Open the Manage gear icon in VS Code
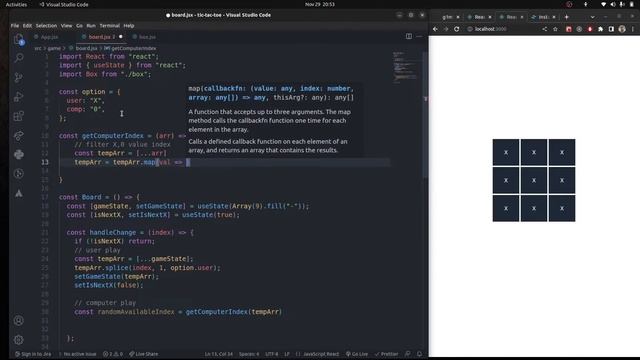 coord(19,340)
